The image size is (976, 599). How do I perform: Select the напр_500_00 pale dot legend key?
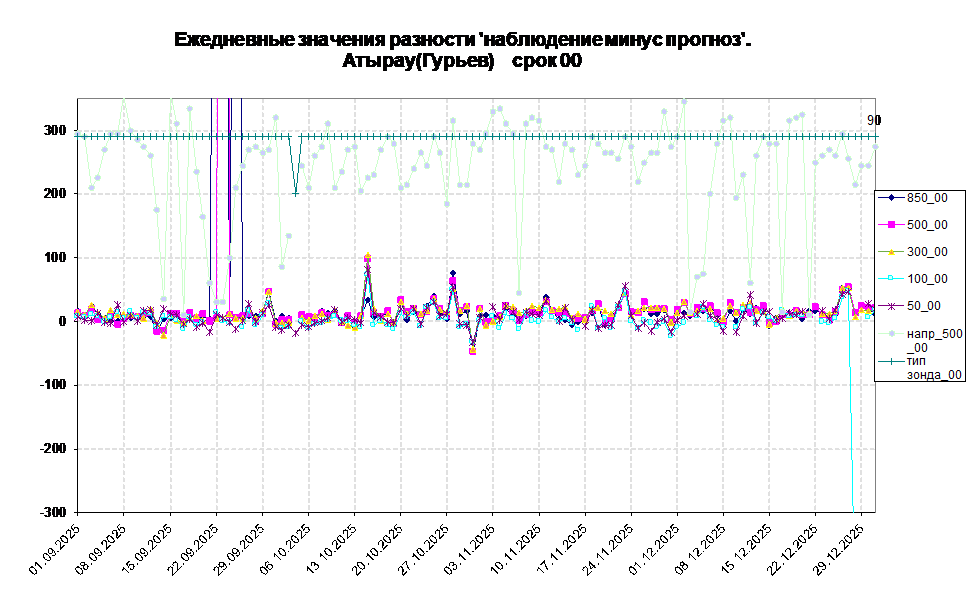click(x=891, y=333)
